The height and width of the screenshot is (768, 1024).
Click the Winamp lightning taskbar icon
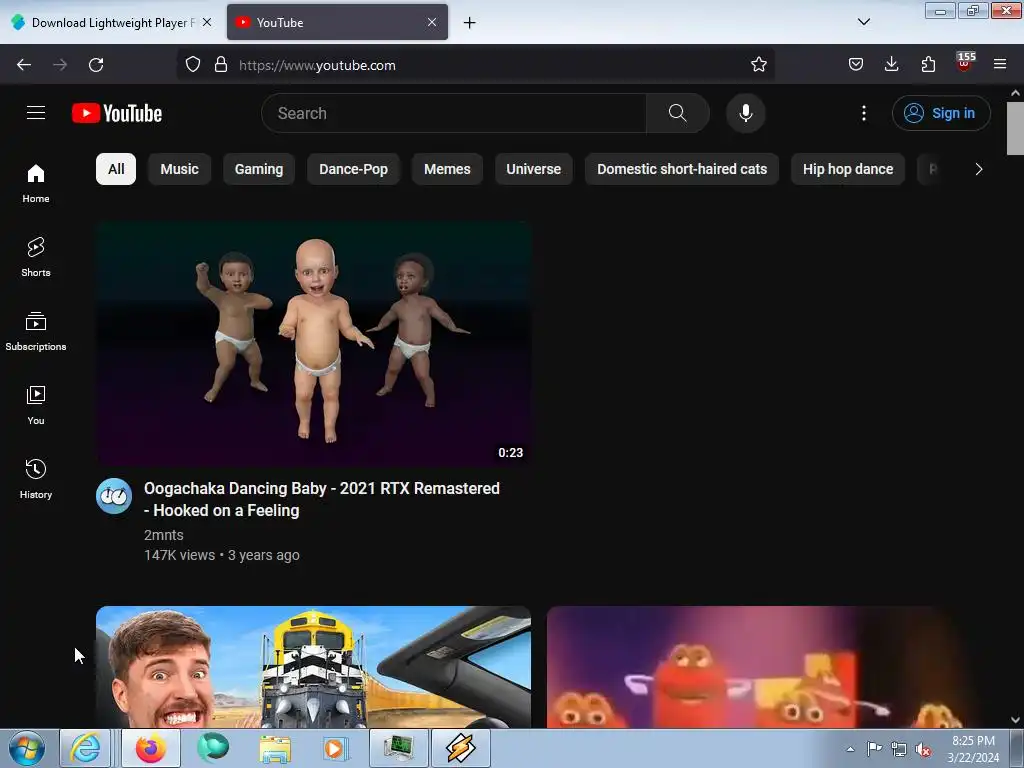coord(460,748)
